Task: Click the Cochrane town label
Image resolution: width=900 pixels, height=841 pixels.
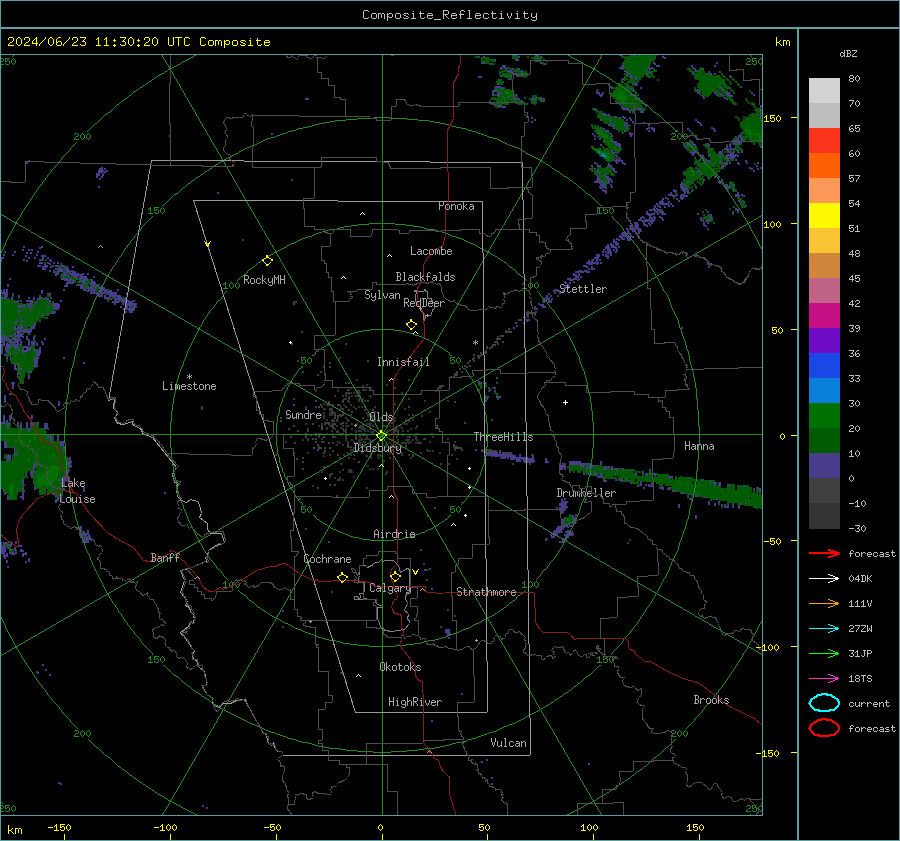Action: tap(327, 559)
